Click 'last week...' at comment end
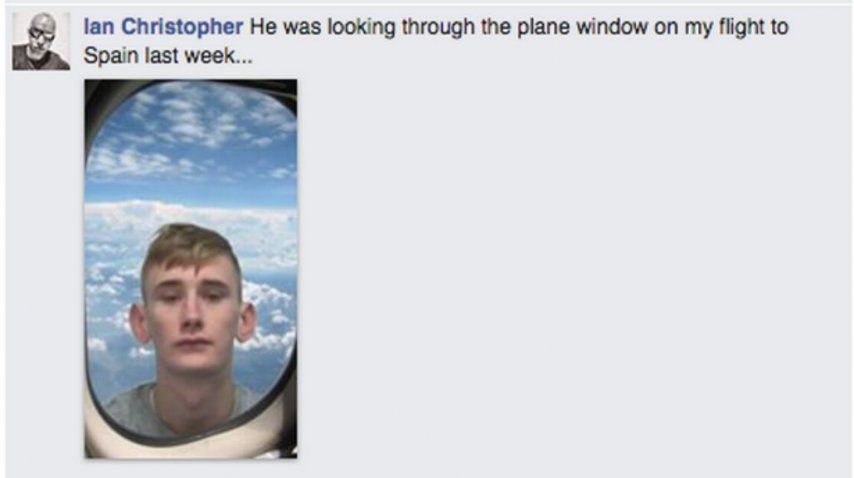854x478 pixels. coord(198,56)
